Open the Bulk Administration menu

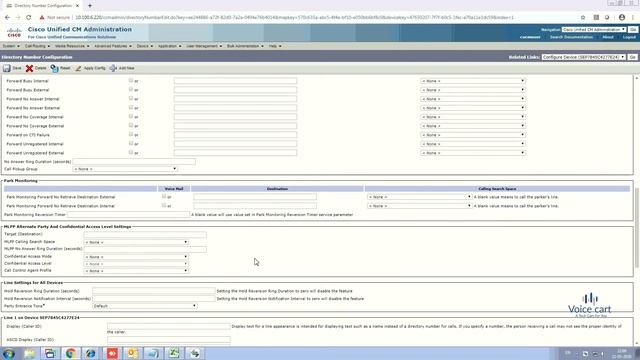click(245, 46)
